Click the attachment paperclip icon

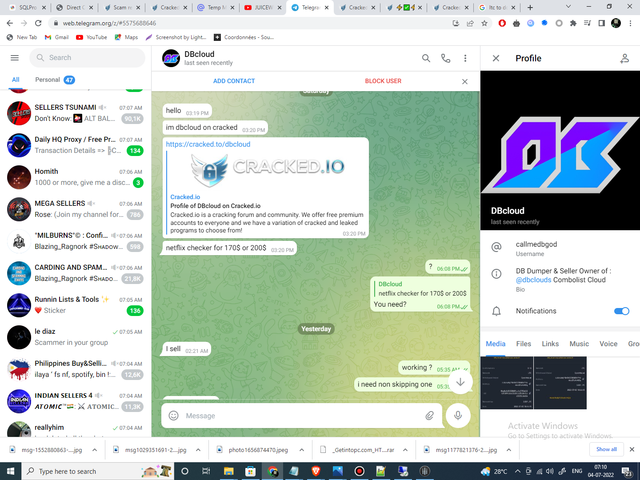pyautogui.click(x=429, y=416)
